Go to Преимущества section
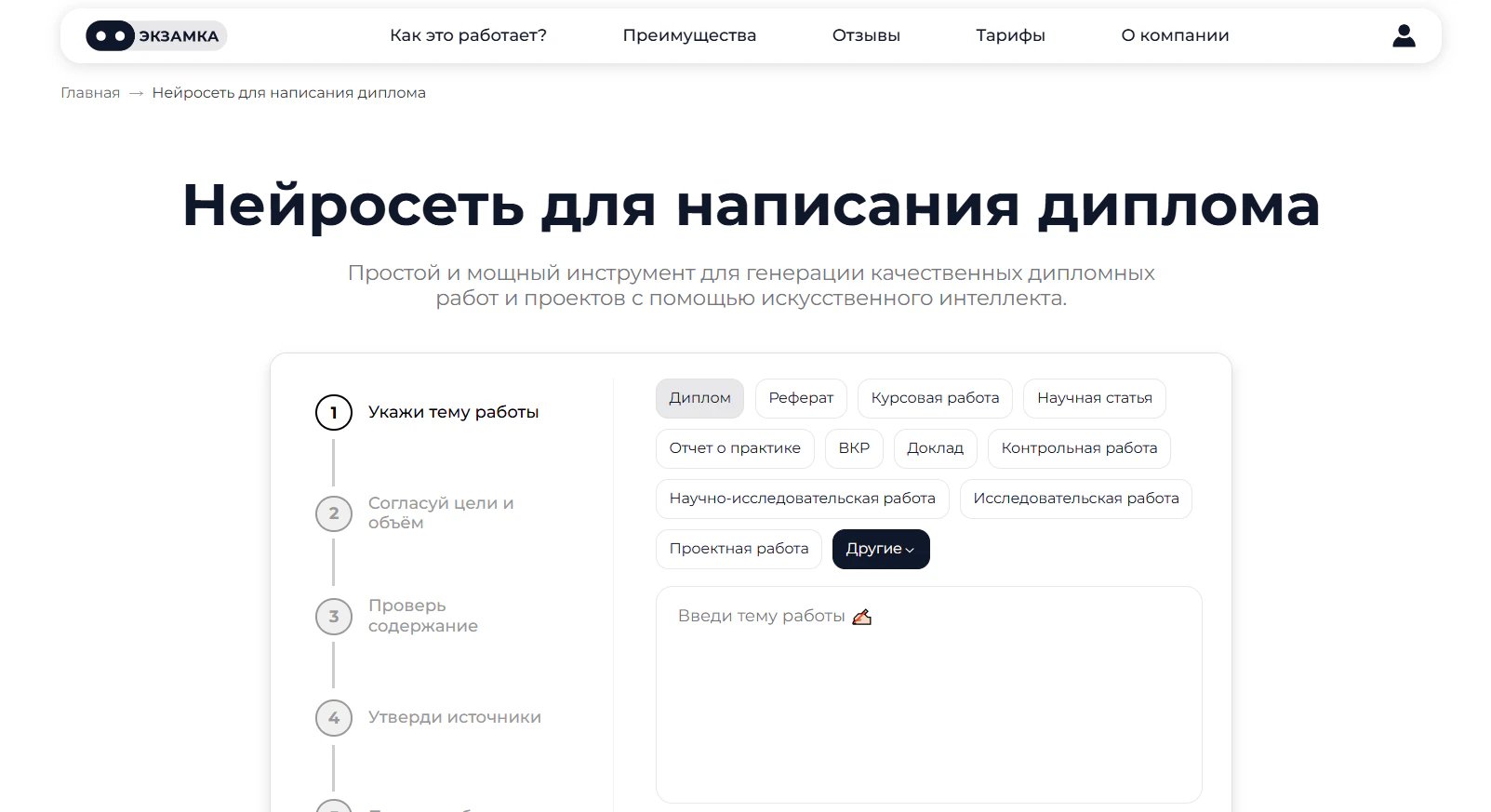This screenshot has height=812, width=1491. 689,35
